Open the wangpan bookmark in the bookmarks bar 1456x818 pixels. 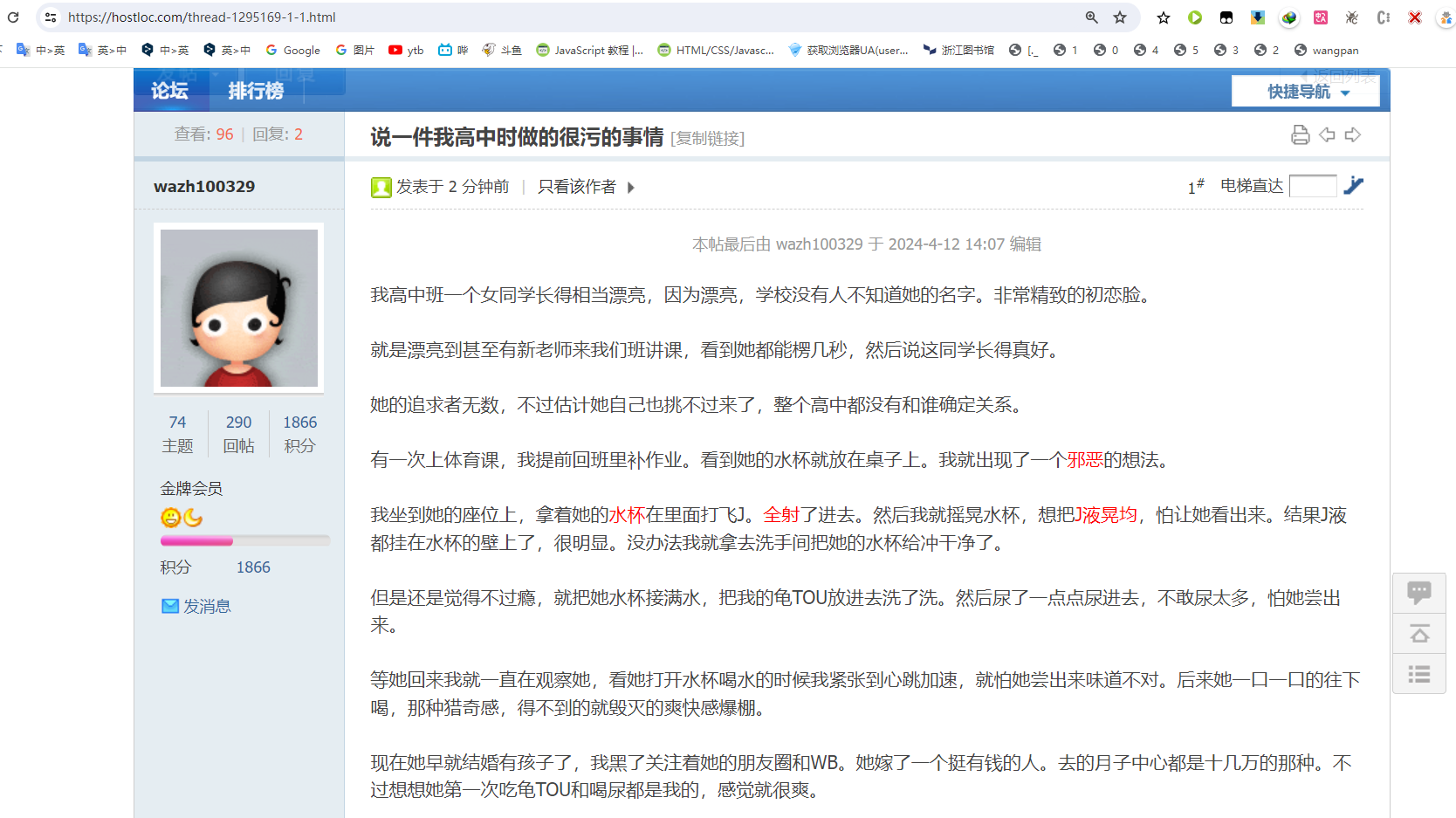click(x=1326, y=51)
